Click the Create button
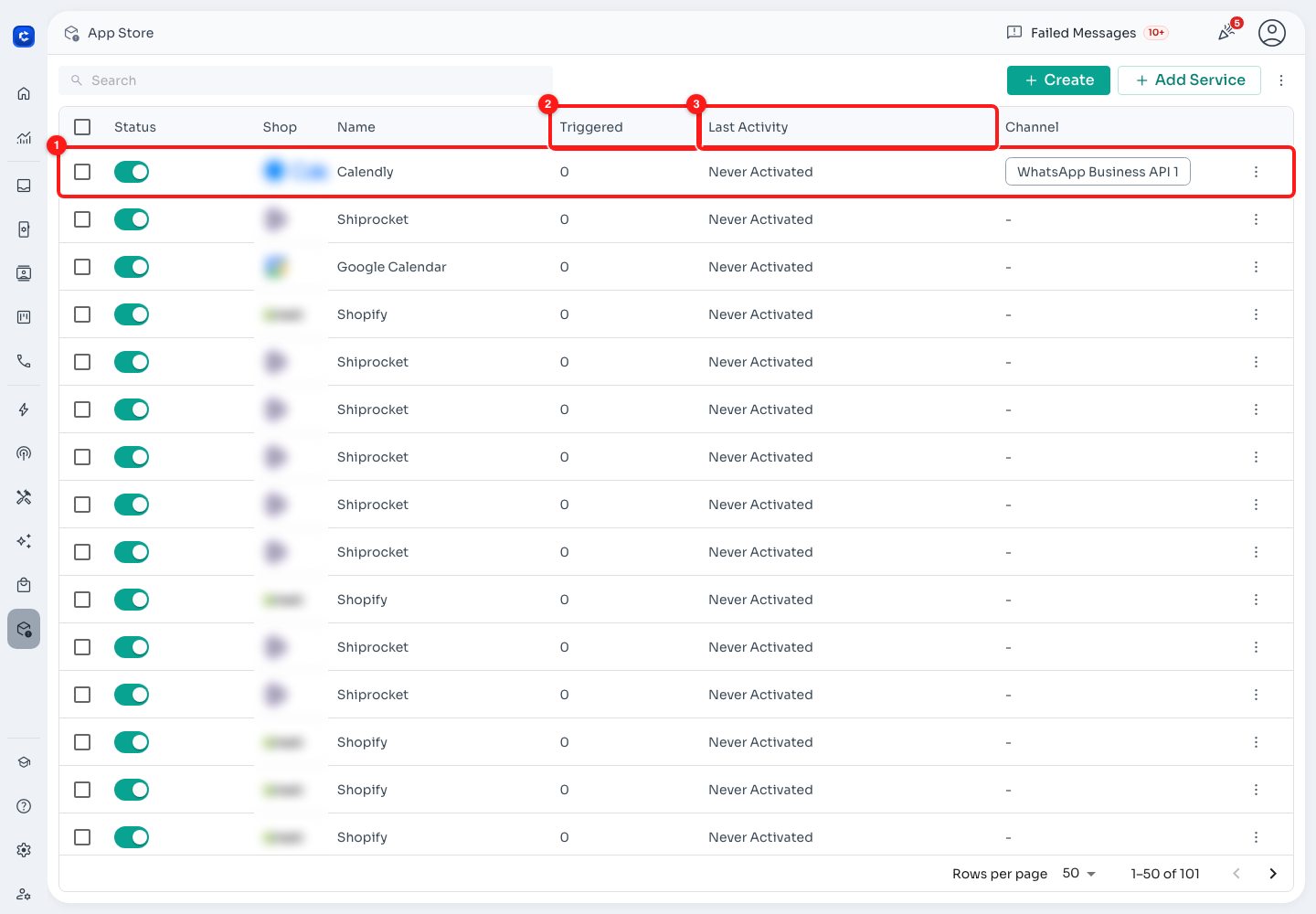Viewport: 1316px width, 914px height. [x=1058, y=80]
